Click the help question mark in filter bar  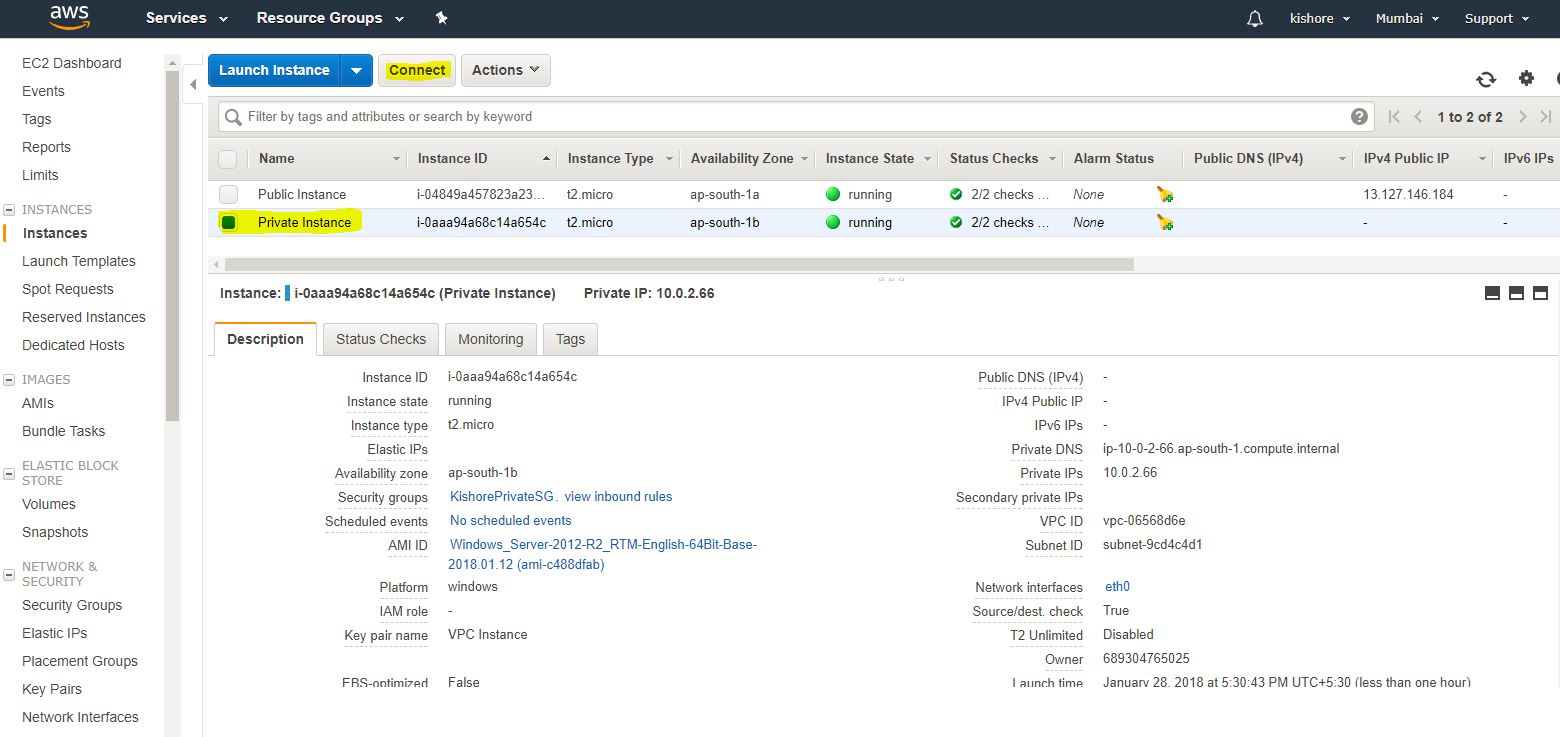pos(1359,116)
